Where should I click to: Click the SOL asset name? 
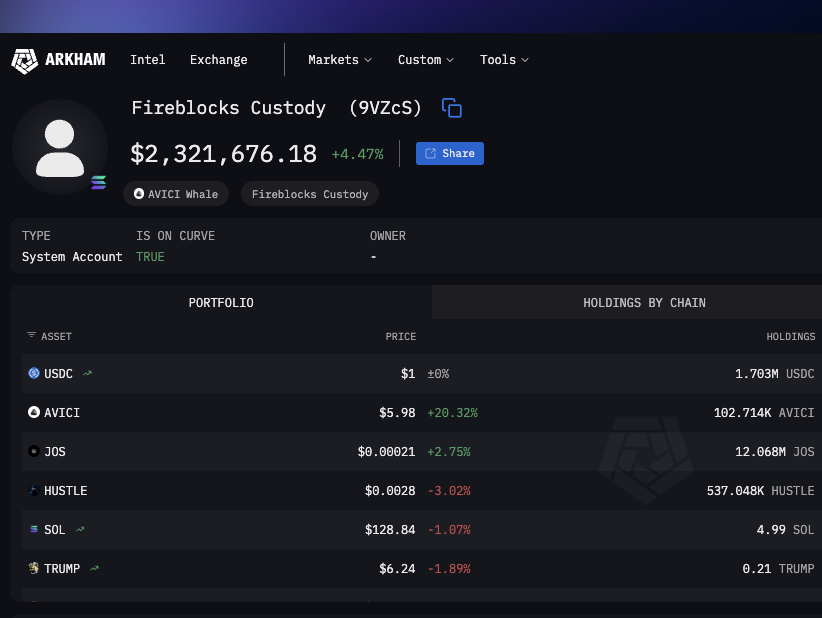pyautogui.click(x=55, y=529)
